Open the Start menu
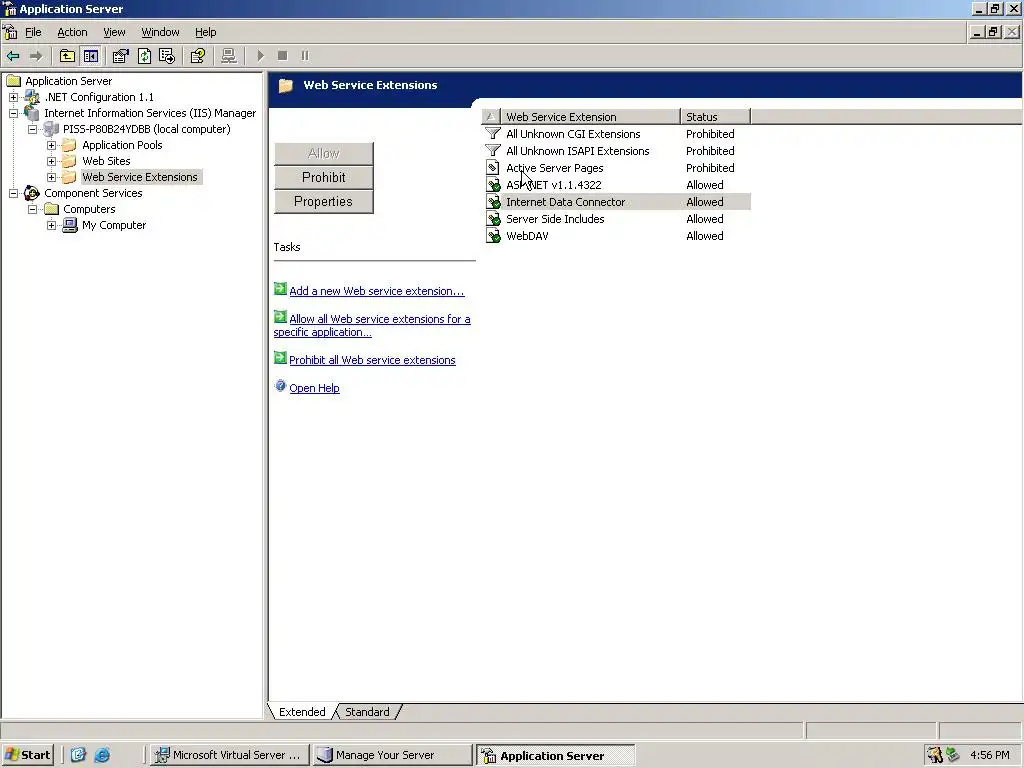 point(27,755)
